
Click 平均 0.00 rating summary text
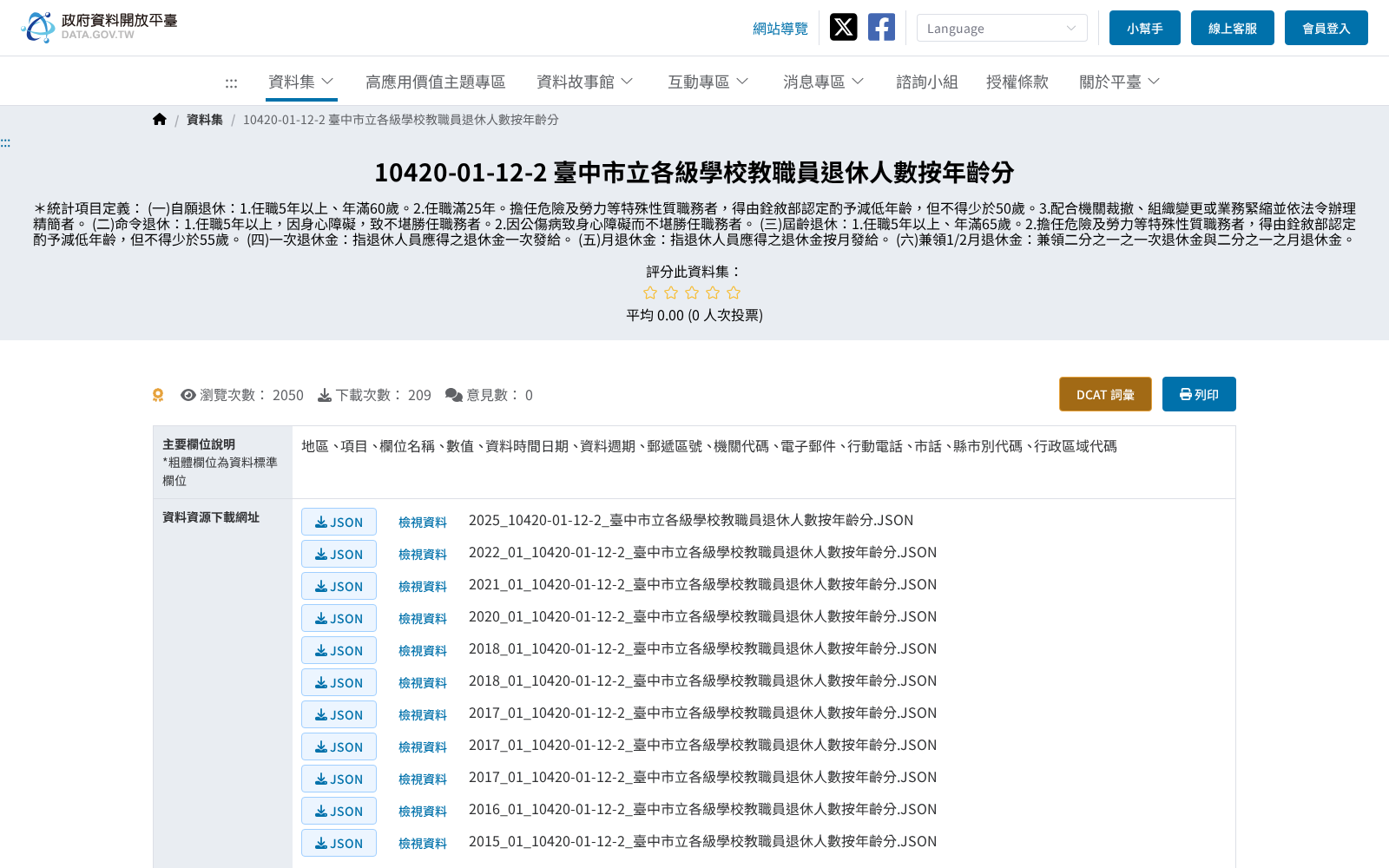click(x=694, y=315)
